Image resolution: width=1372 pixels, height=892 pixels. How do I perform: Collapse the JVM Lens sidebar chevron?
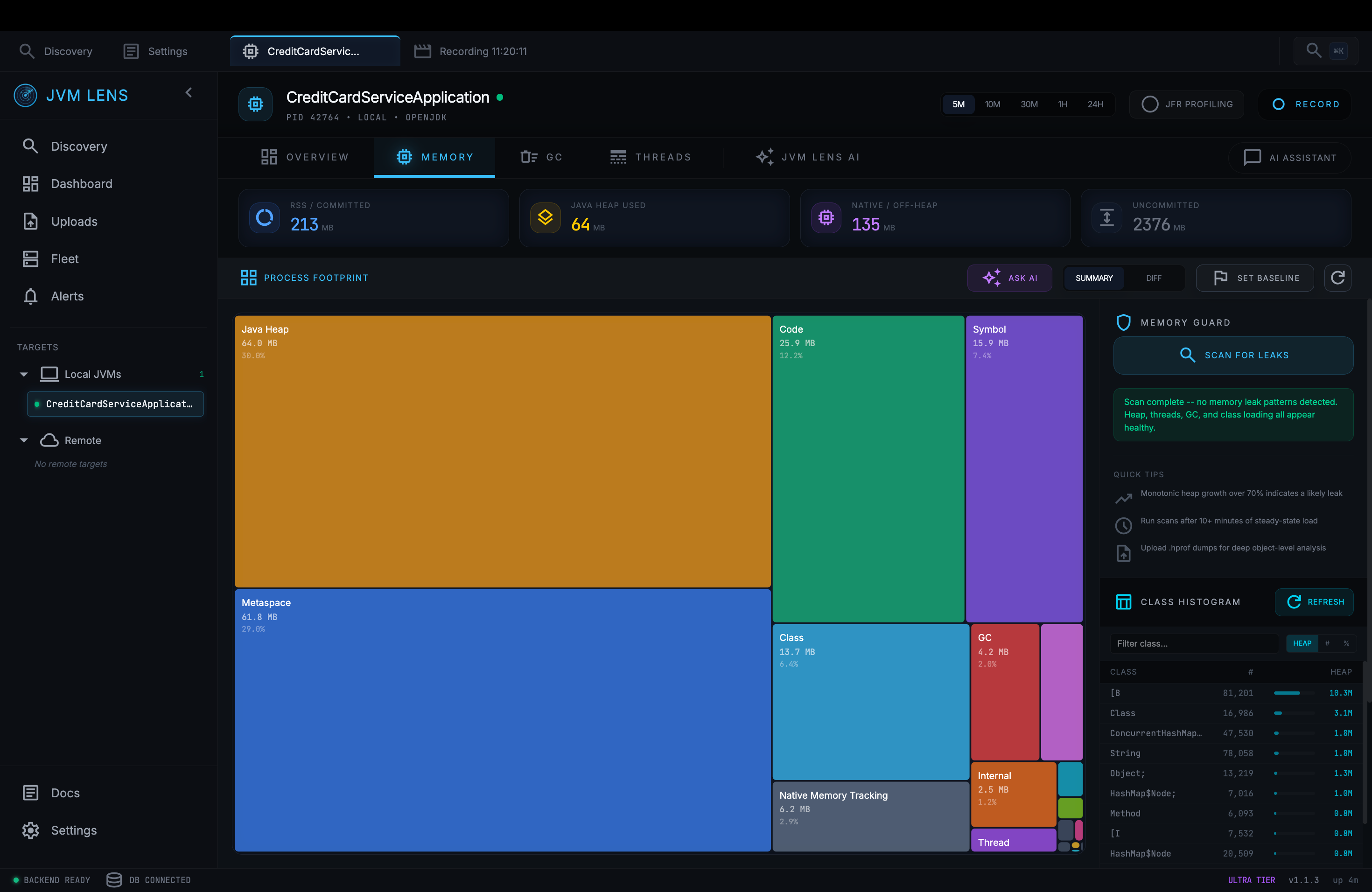tap(189, 93)
